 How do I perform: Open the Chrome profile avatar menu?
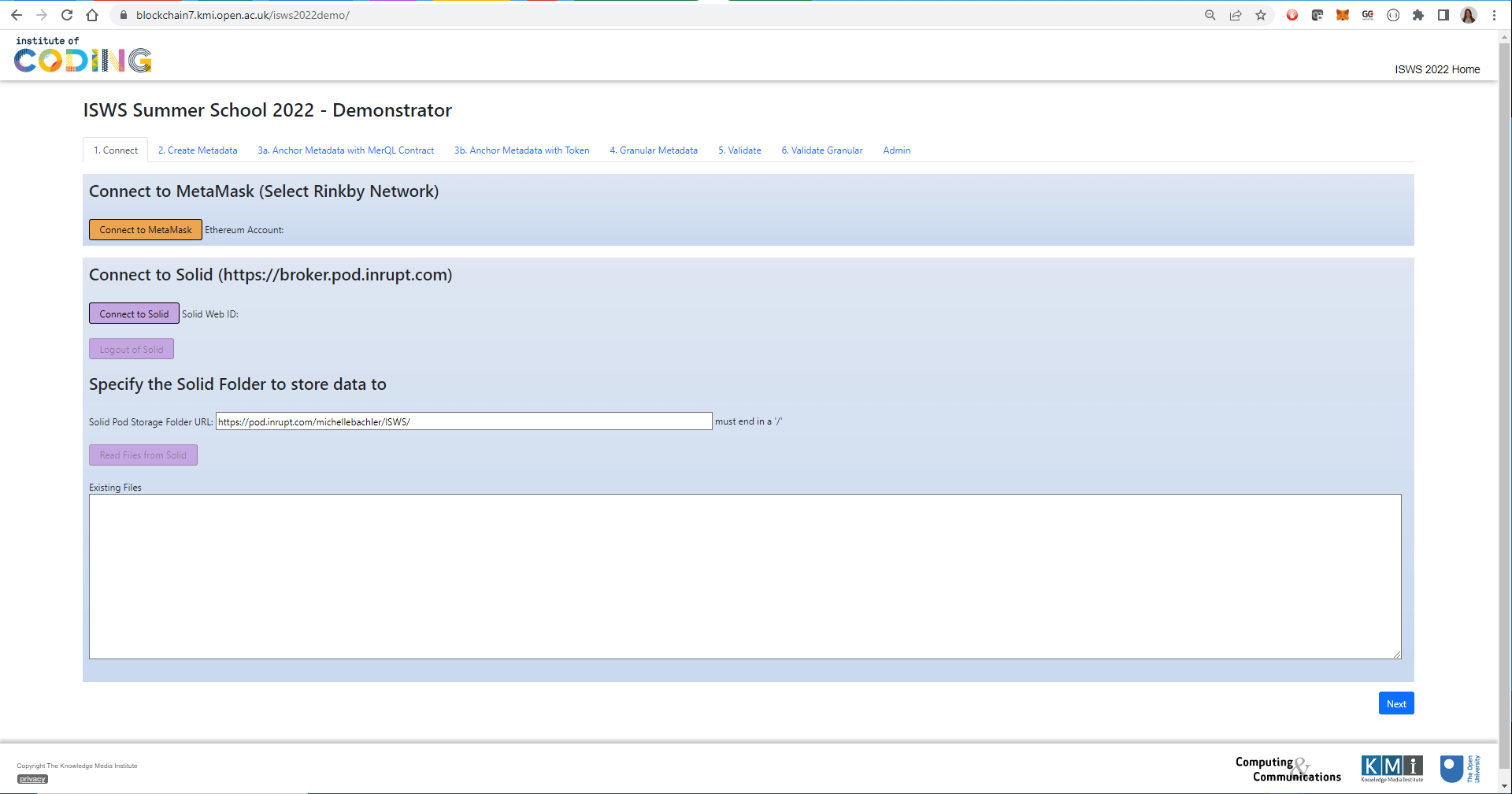pyautogui.click(x=1469, y=15)
